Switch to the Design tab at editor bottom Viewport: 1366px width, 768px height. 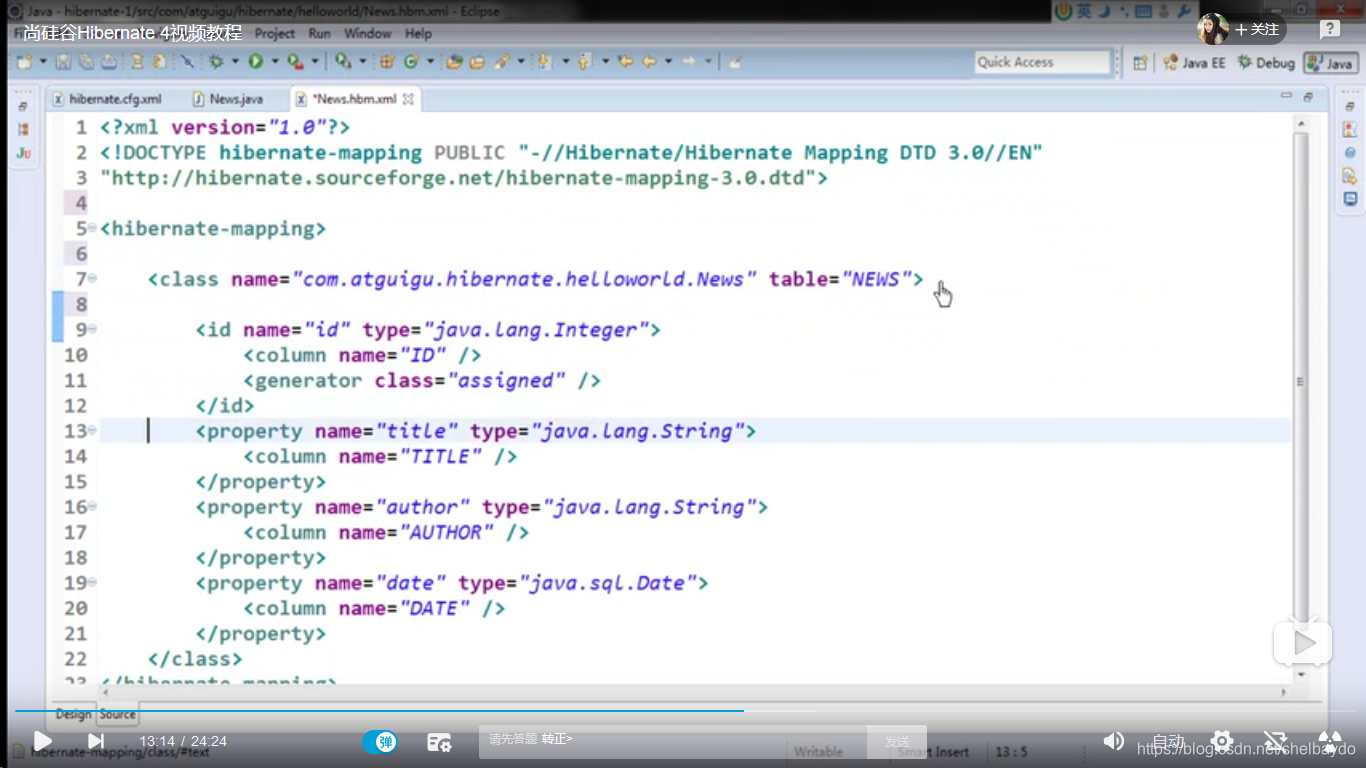point(72,714)
